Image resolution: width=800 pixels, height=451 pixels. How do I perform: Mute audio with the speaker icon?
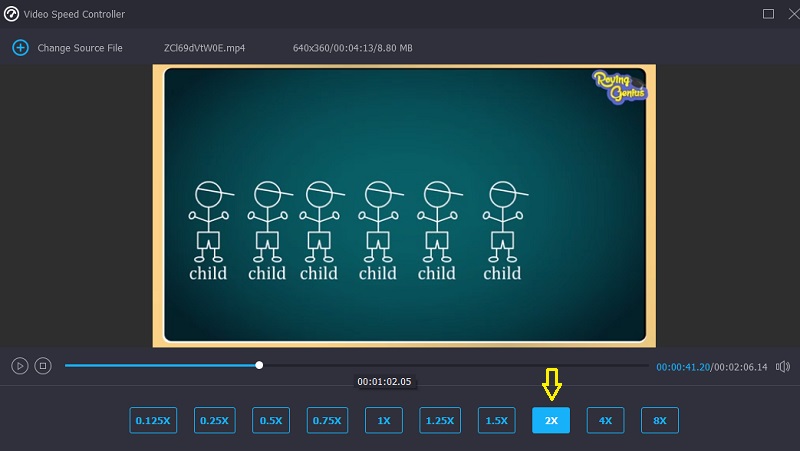(782, 367)
